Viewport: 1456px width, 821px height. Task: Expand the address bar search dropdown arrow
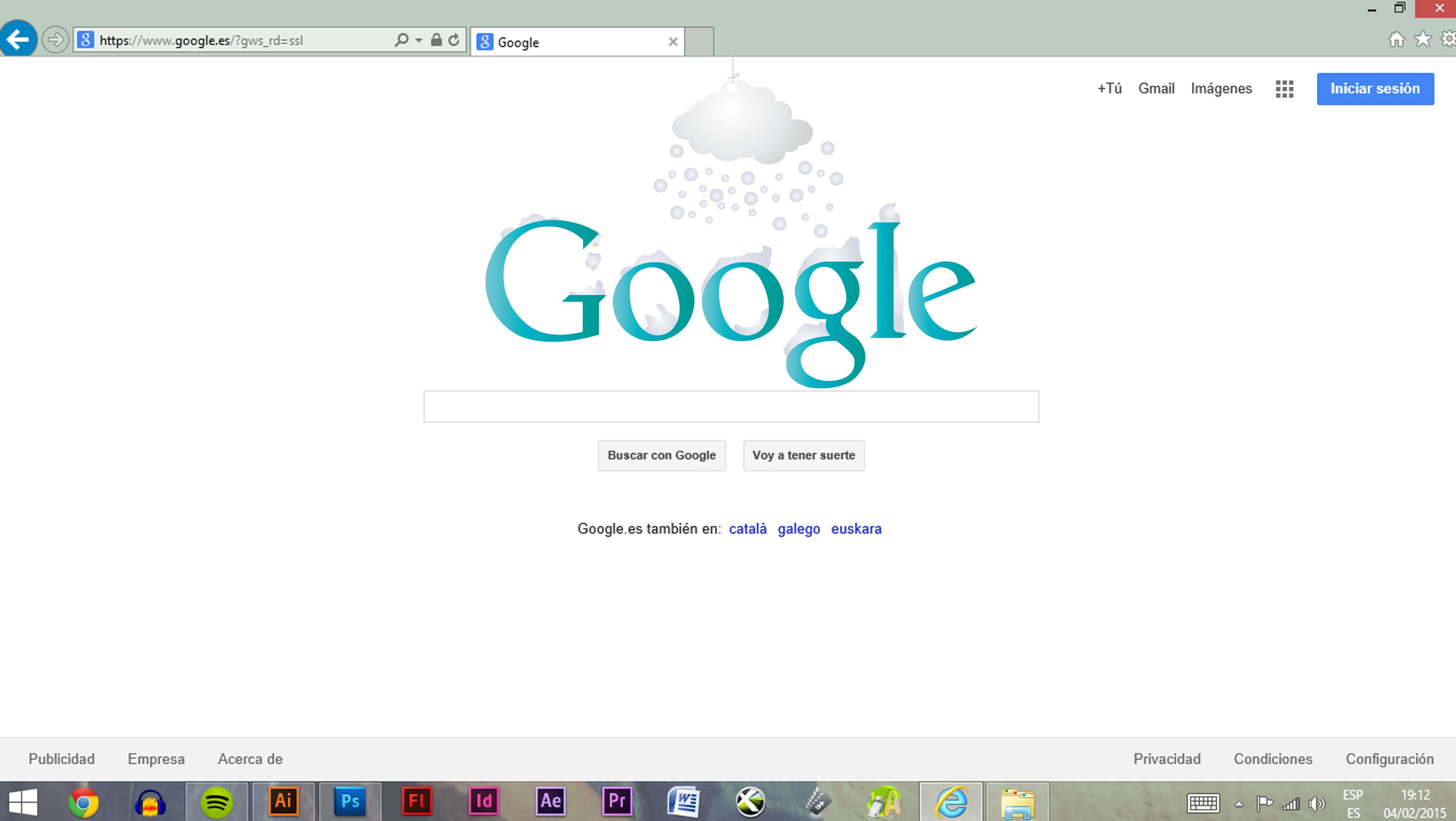click(x=419, y=40)
